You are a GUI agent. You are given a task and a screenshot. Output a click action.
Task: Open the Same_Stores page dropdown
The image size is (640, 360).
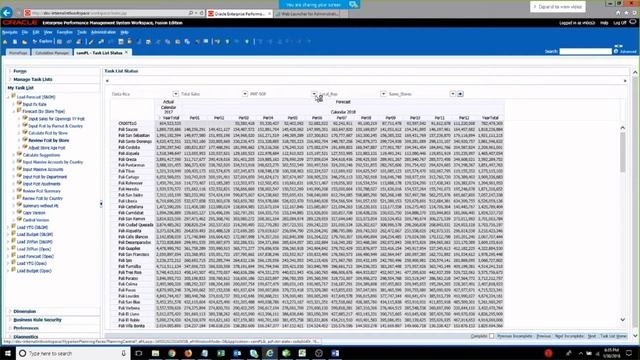[453, 94]
